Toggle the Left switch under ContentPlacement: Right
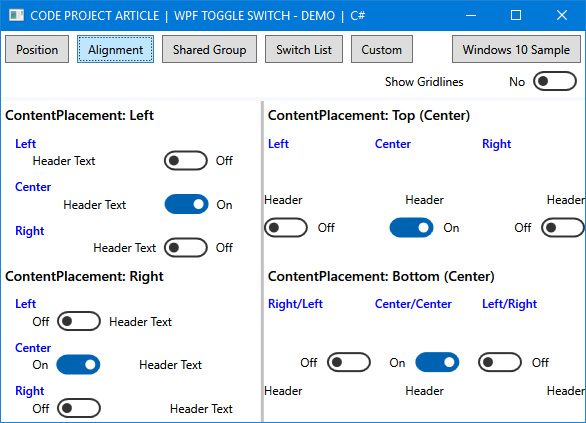This screenshot has width=586, height=423. point(79,321)
